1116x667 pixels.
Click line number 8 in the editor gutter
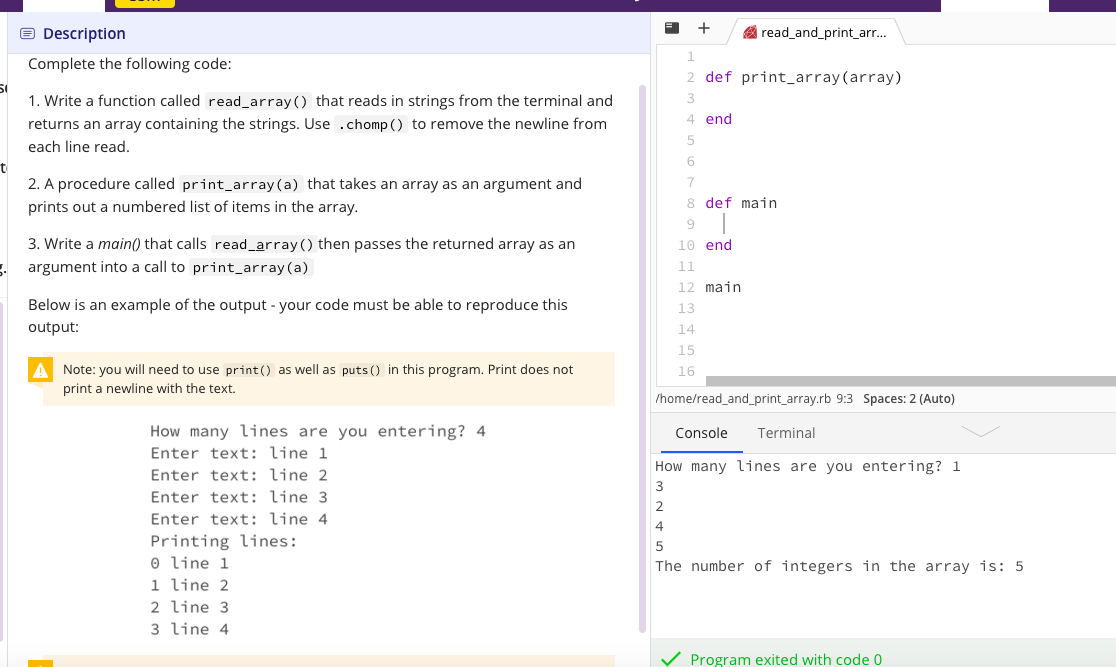(690, 202)
